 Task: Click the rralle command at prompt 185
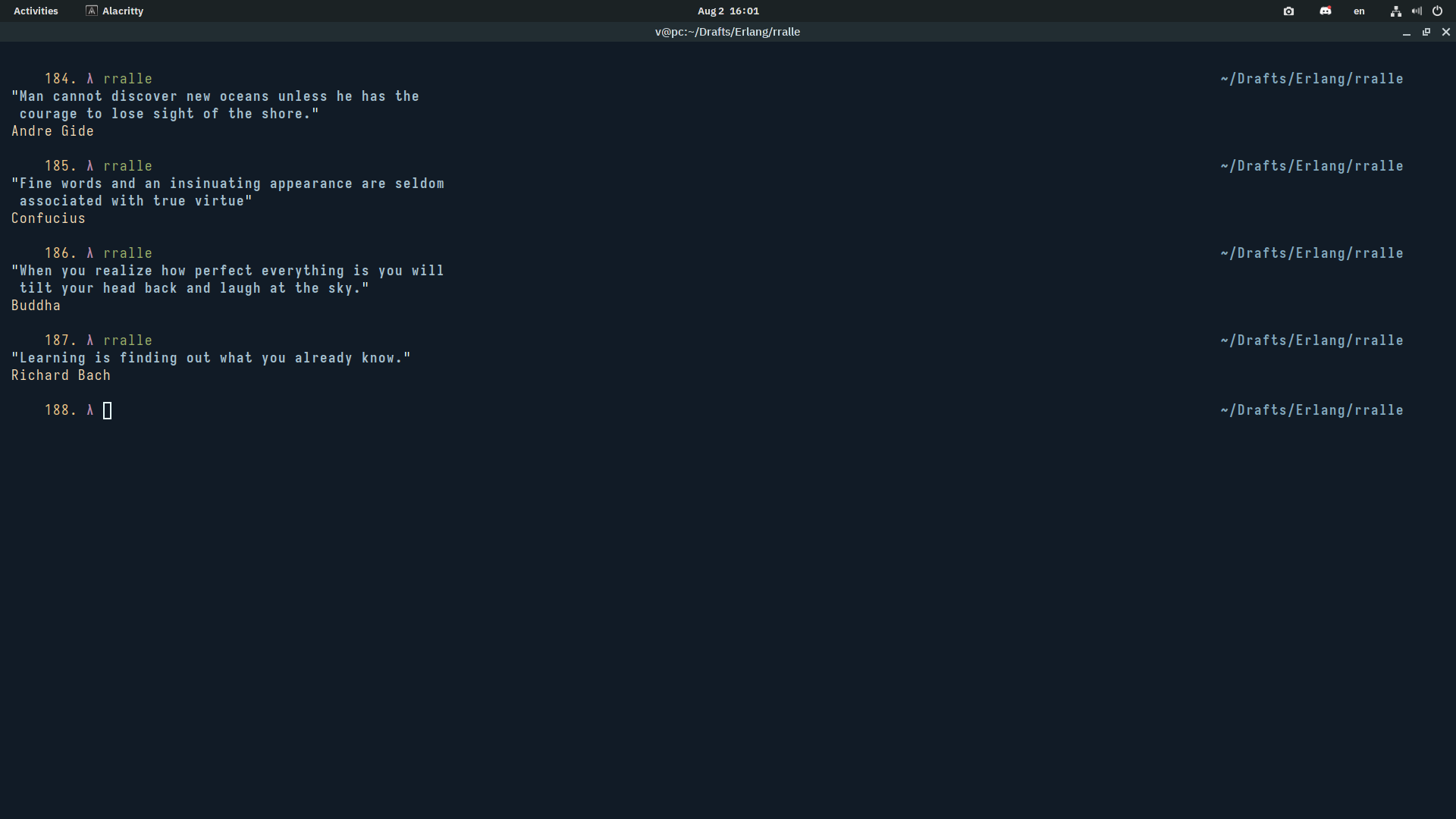coord(127,166)
